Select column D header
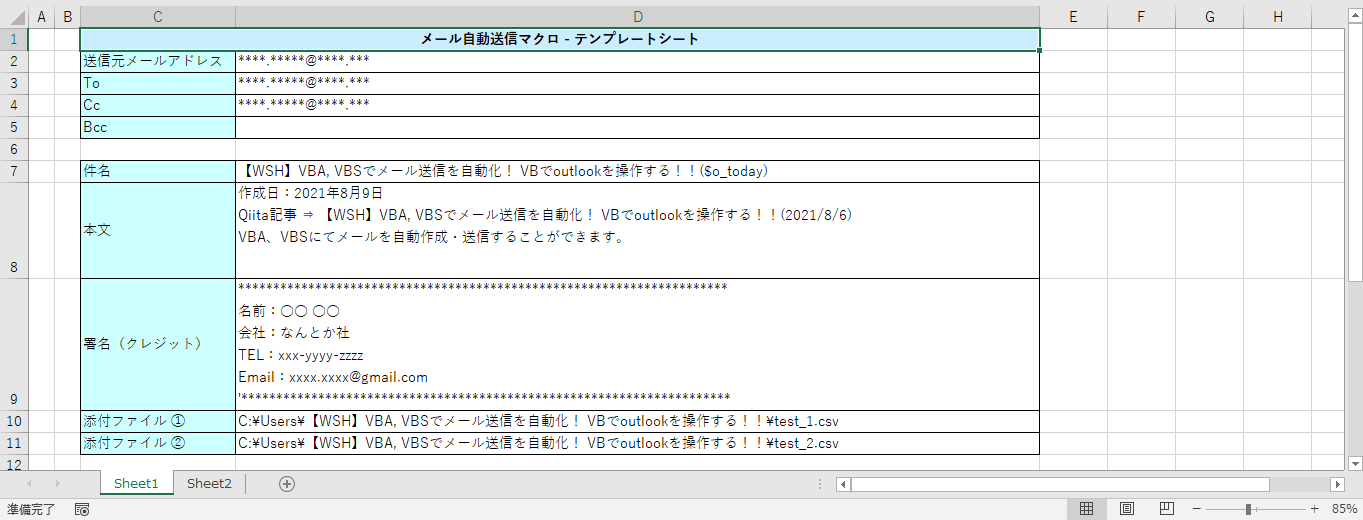This screenshot has width=1363, height=520. pyautogui.click(x=638, y=17)
